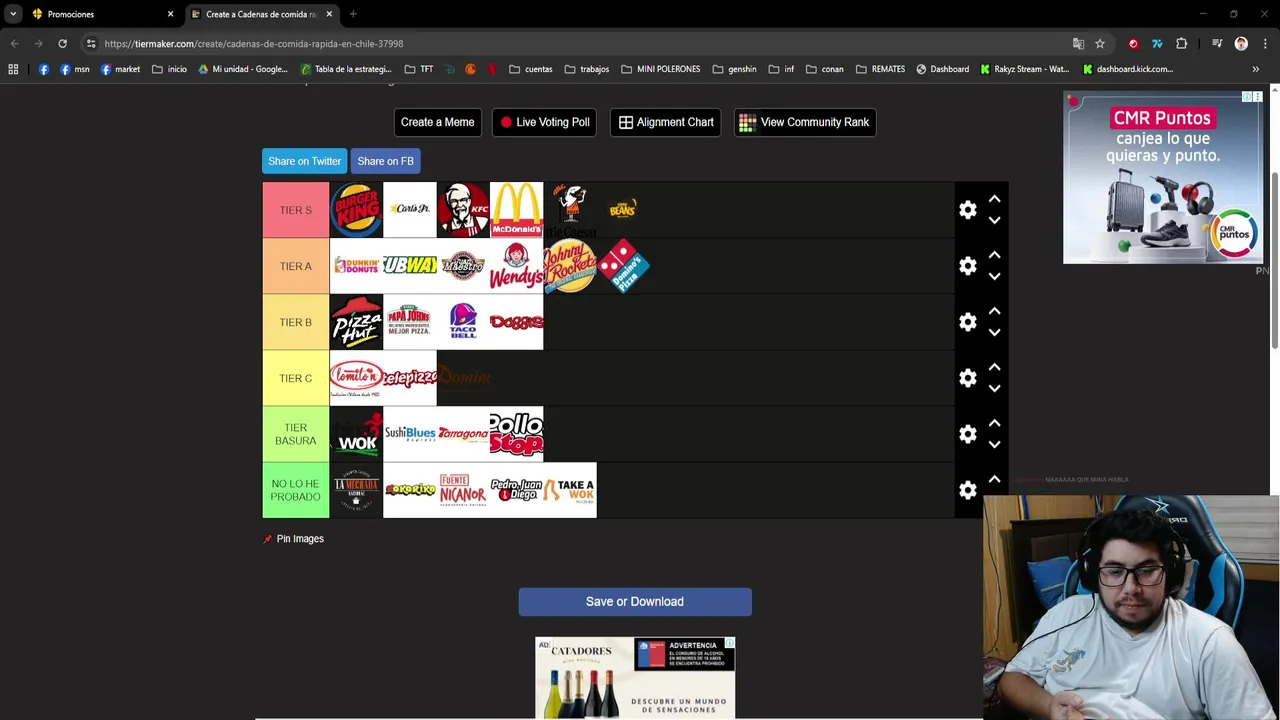1280x720 pixels.
Task: Select the KFC logo
Action: (x=463, y=210)
